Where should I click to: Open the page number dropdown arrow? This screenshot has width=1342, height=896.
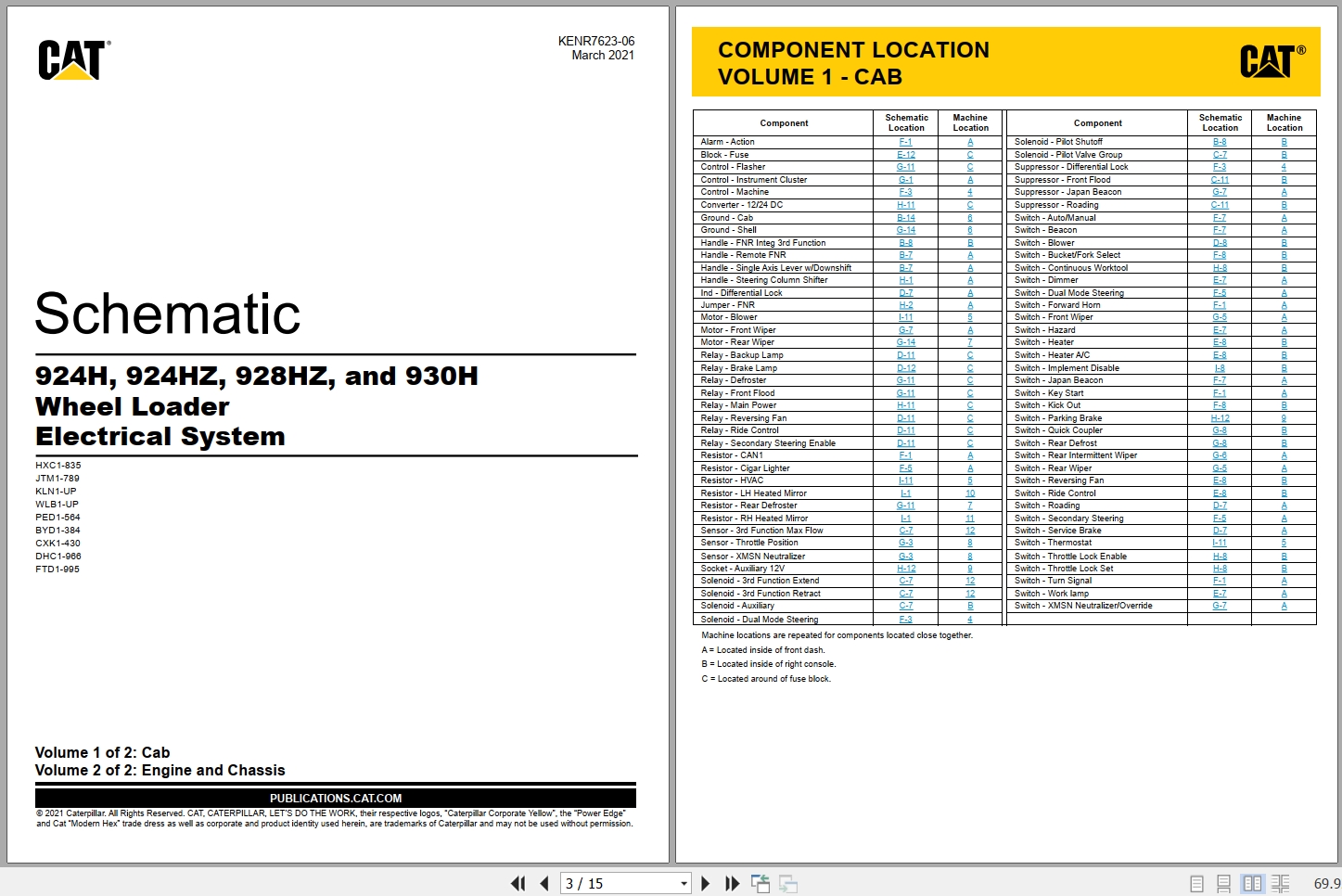(684, 884)
